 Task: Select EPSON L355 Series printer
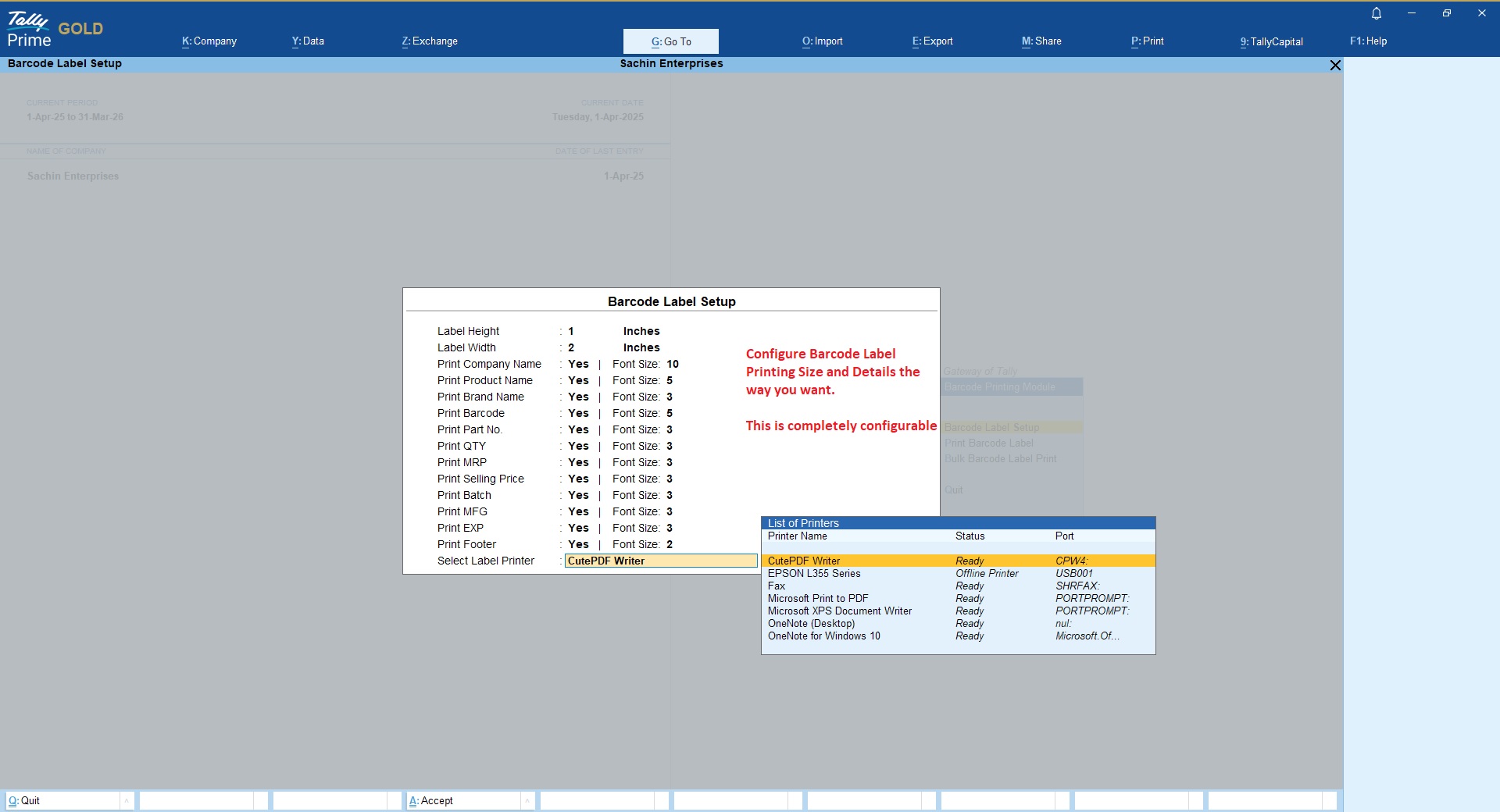tap(814, 573)
